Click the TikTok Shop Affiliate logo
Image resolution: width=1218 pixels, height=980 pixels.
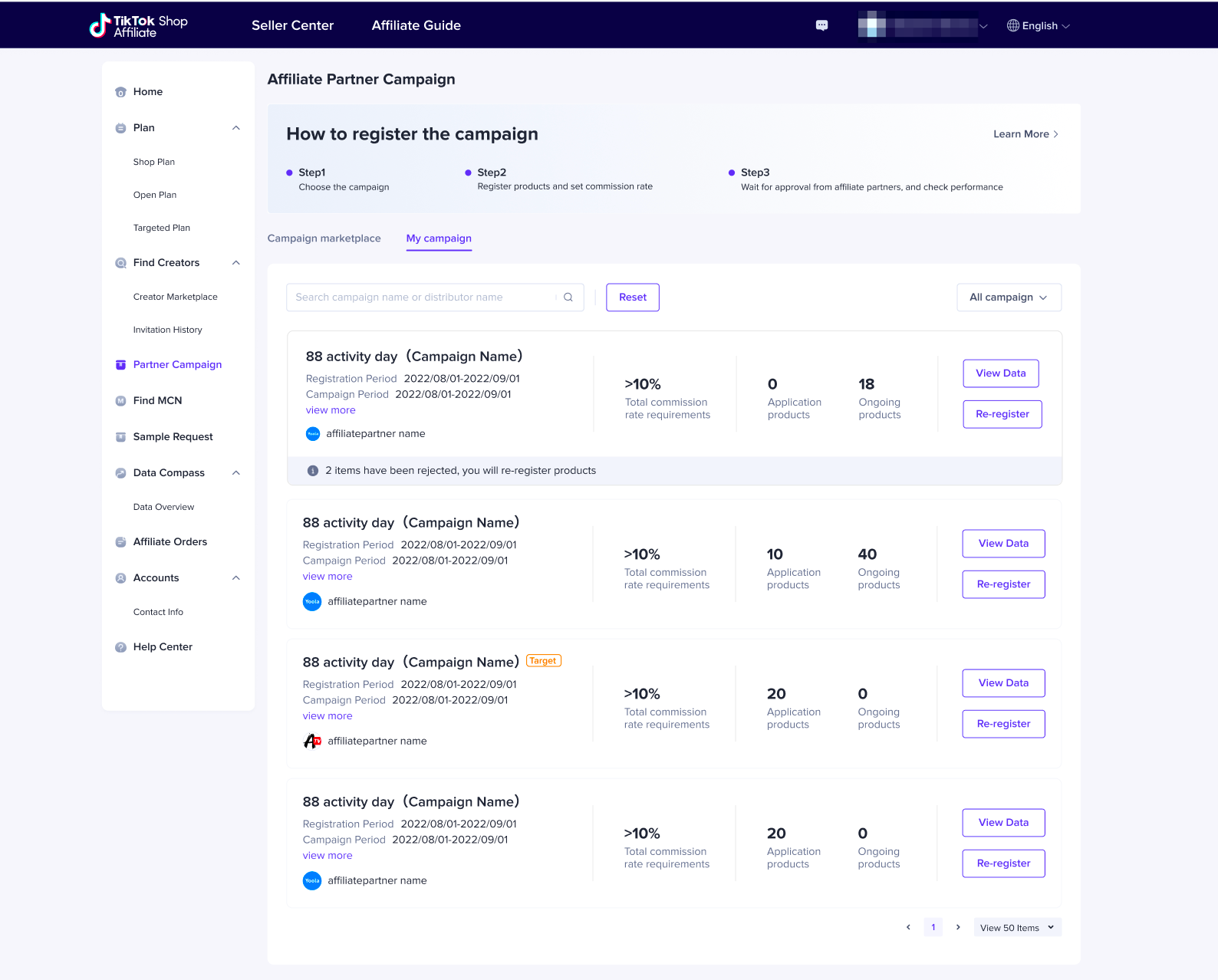(139, 25)
